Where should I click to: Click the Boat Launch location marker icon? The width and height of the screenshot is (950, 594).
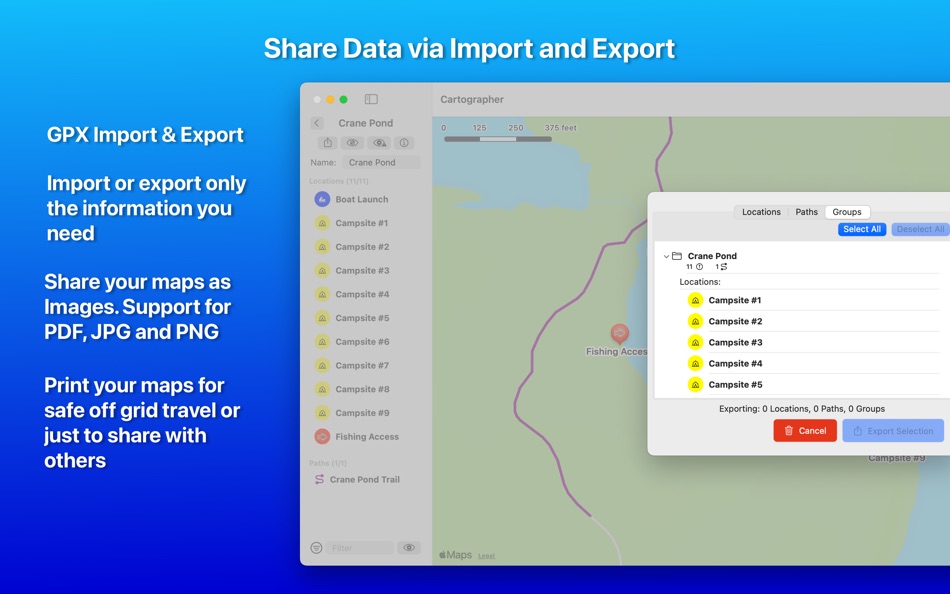(x=323, y=199)
